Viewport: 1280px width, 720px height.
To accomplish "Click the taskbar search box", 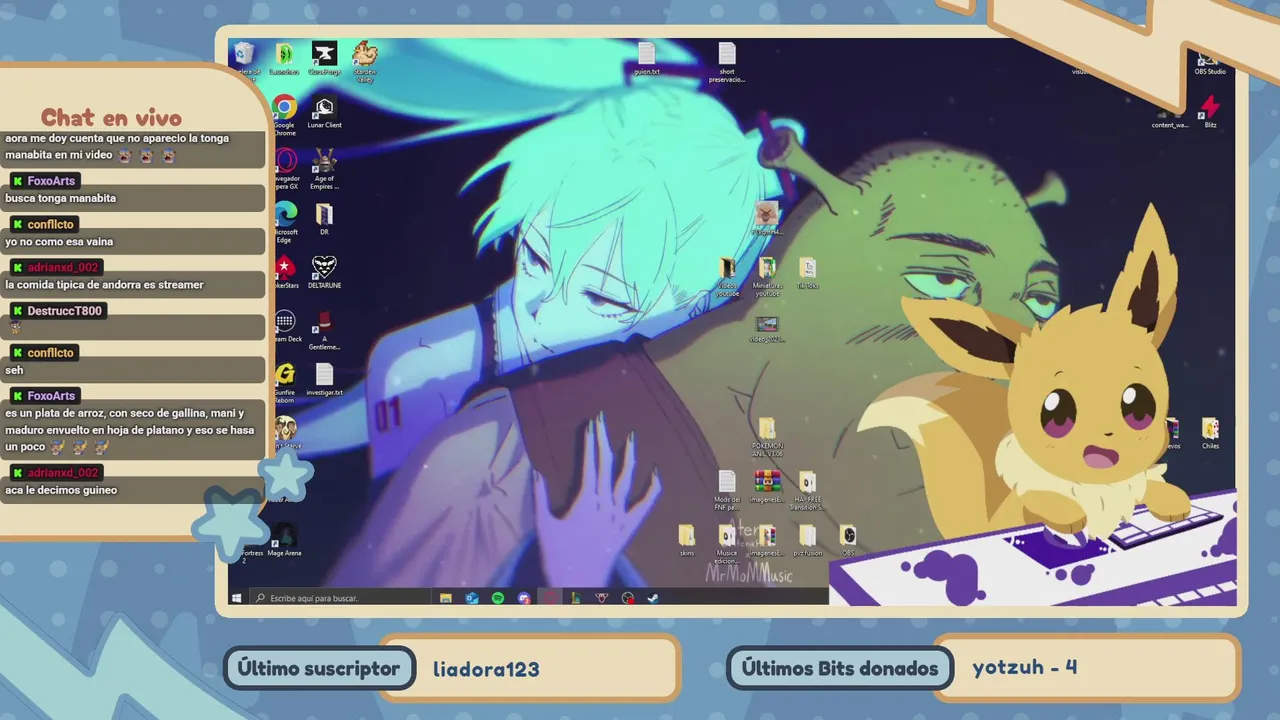I will coord(339,598).
